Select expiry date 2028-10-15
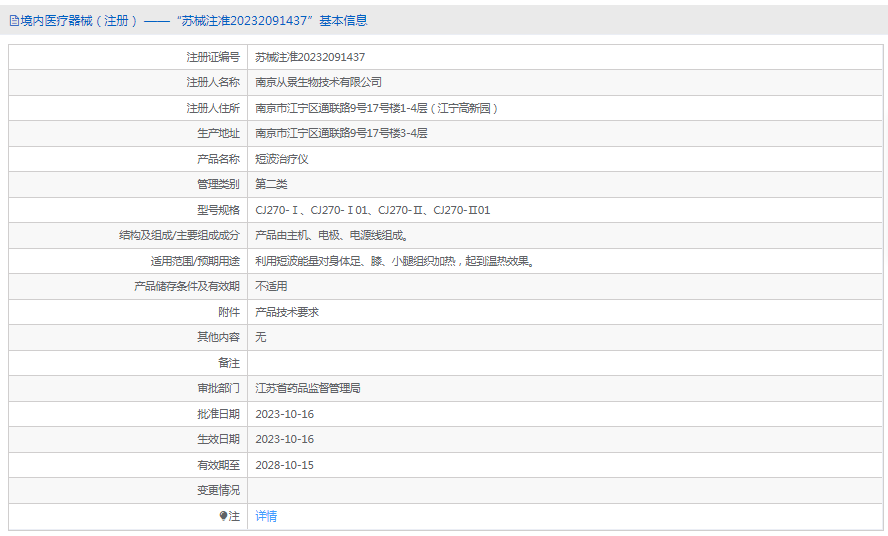This screenshot has width=888, height=536. [x=284, y=465]
